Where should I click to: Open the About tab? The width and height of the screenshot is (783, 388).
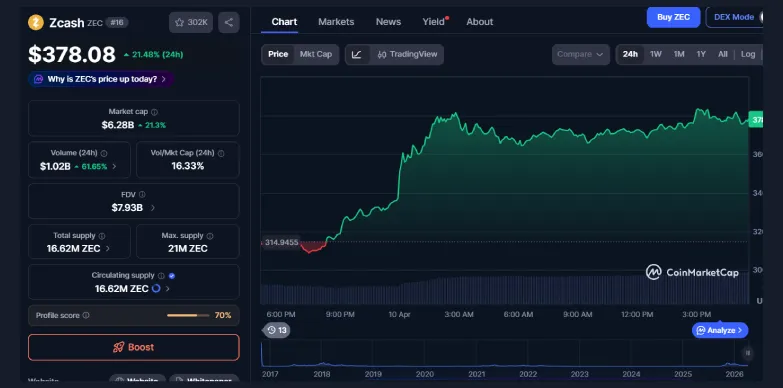(480, 22)
